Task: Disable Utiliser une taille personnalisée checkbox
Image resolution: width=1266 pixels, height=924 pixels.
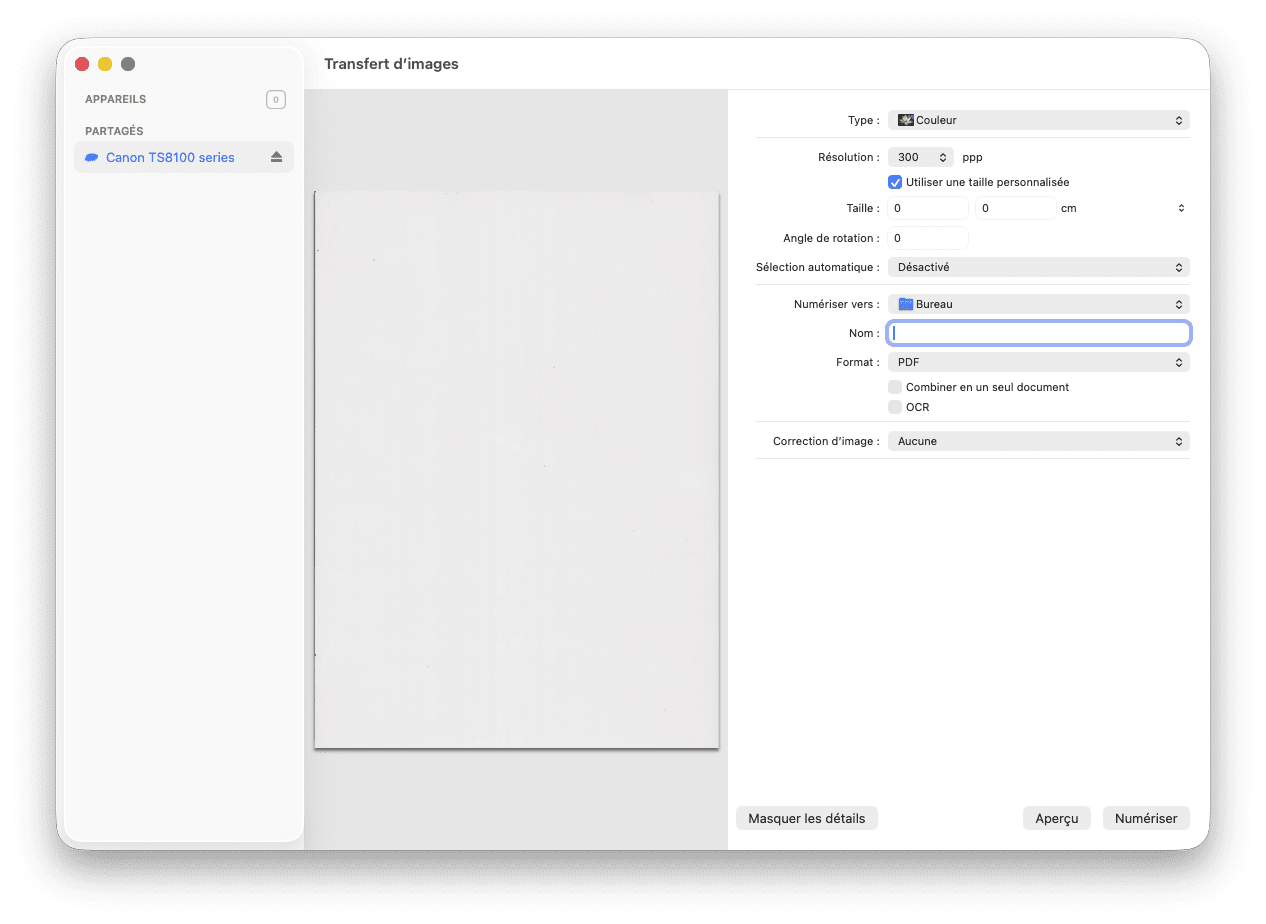Action: click(895, 182)
